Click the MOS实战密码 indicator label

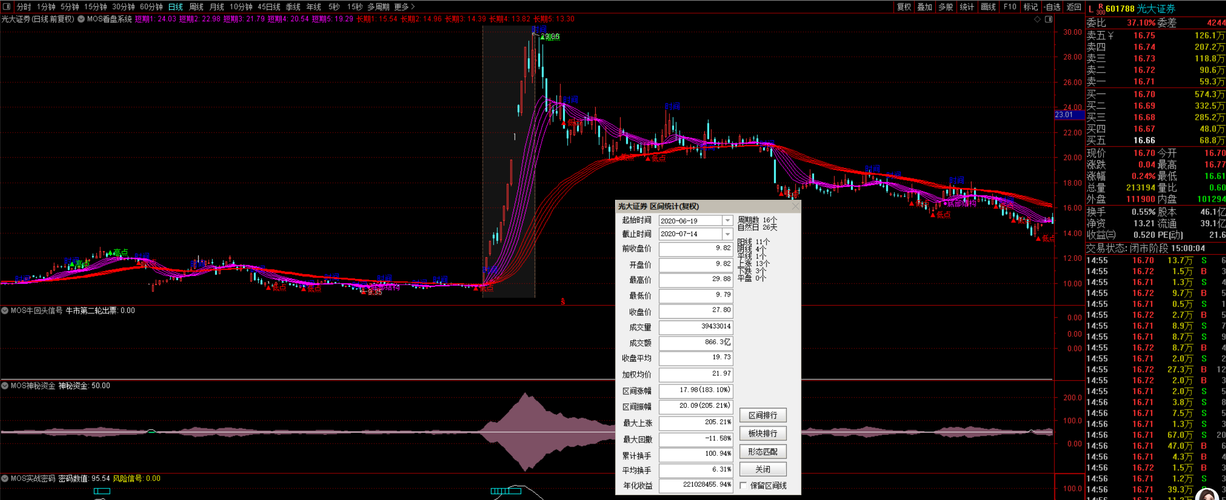33,478
